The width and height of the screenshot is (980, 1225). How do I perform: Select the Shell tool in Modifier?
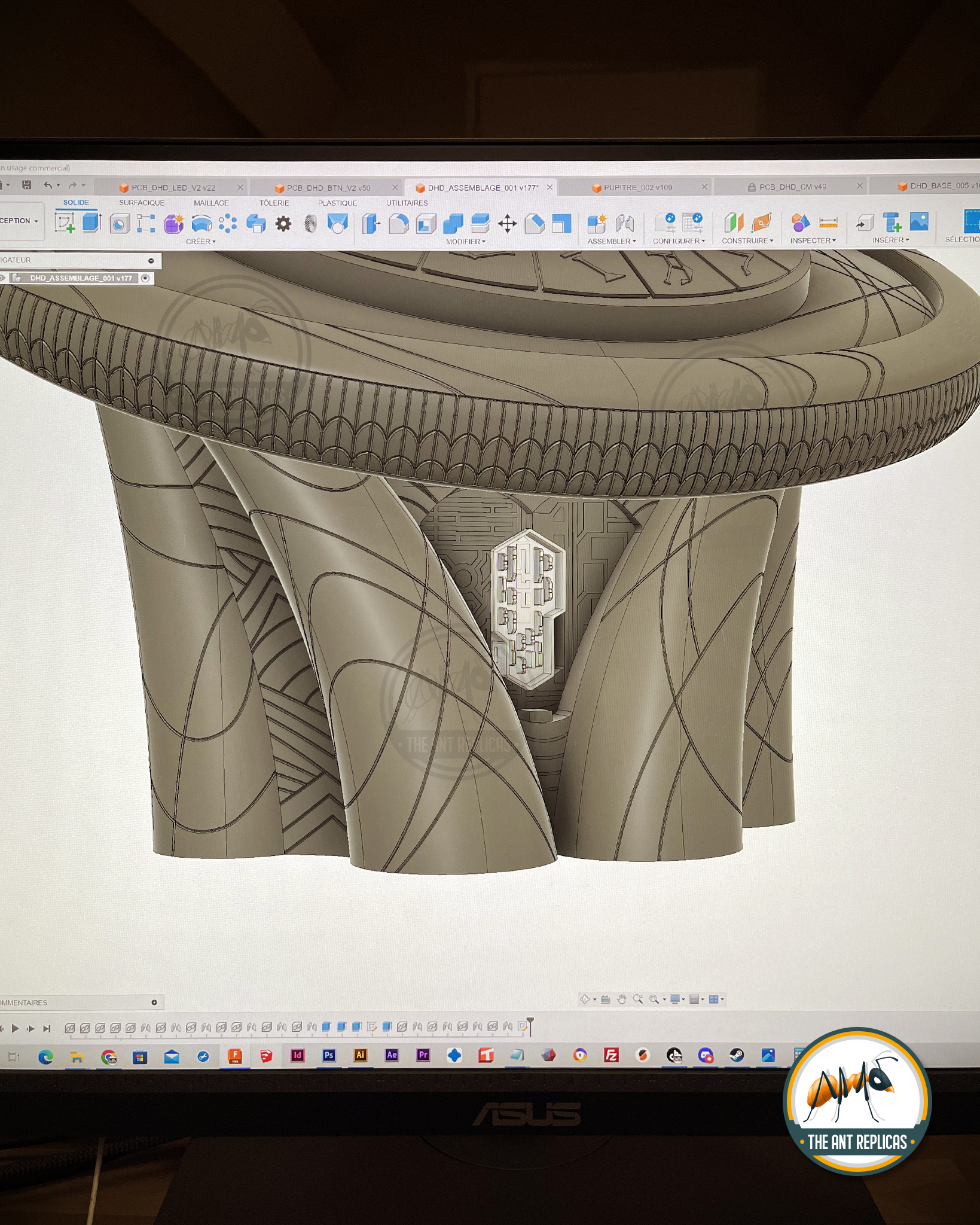point(426,224)
